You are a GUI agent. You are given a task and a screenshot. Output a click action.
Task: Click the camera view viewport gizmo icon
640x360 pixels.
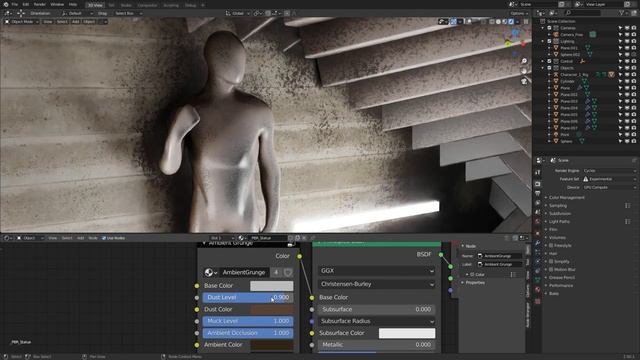(524, 81)
